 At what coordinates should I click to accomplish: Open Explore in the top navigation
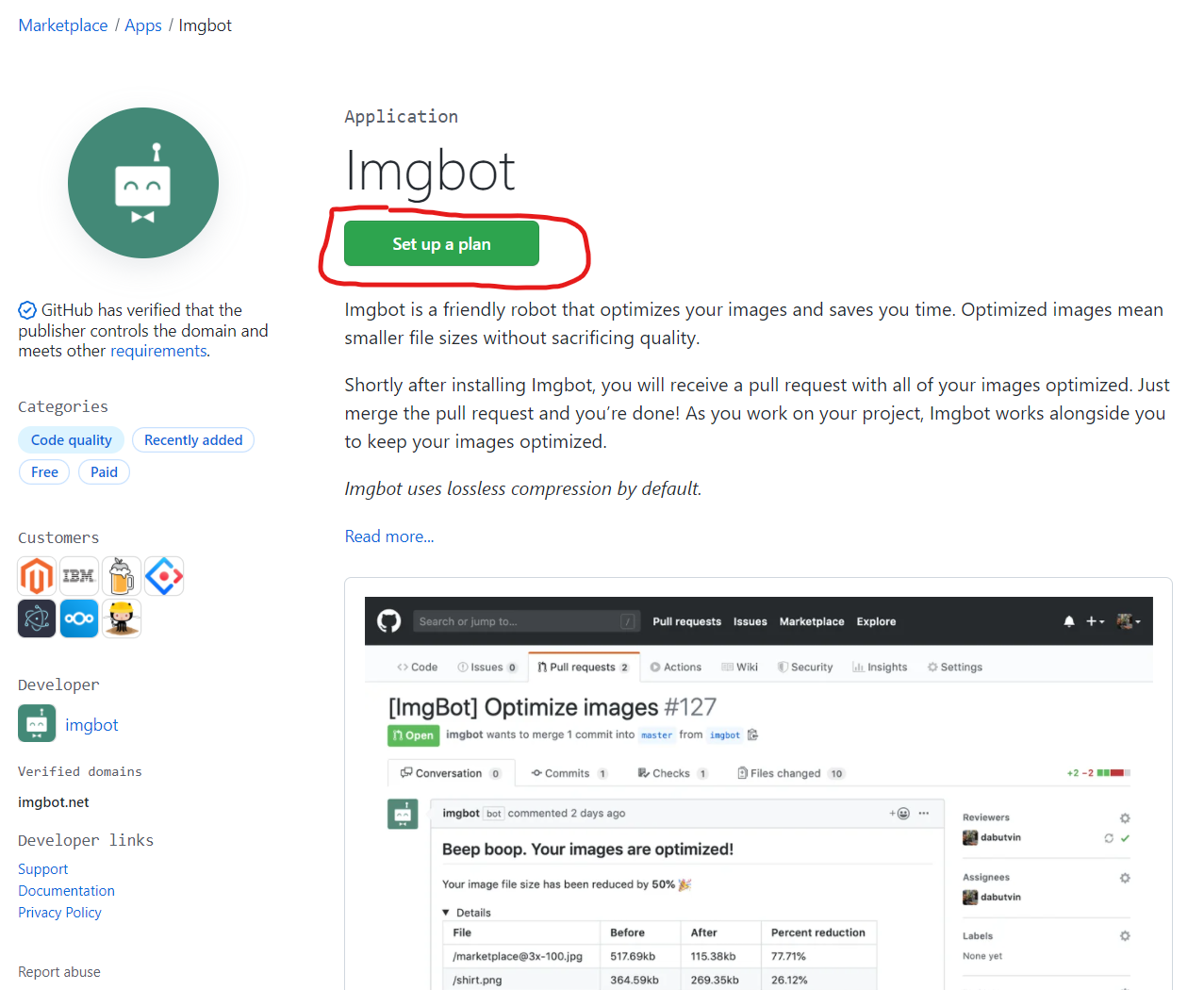[876, 621]
